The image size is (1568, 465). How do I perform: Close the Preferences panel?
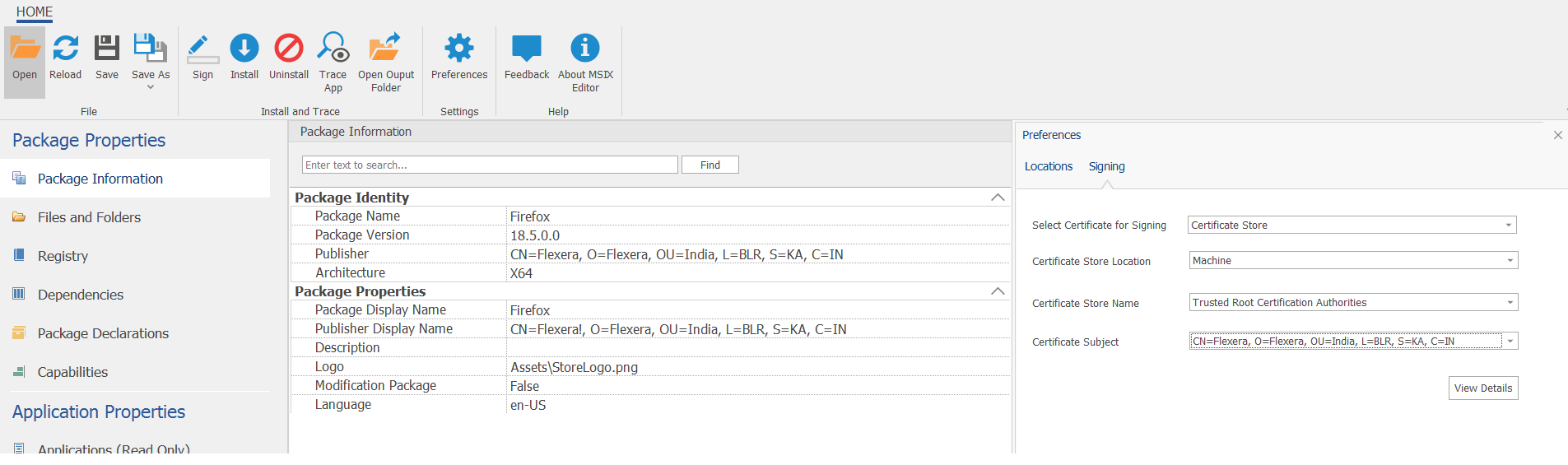coord(1557,135)
